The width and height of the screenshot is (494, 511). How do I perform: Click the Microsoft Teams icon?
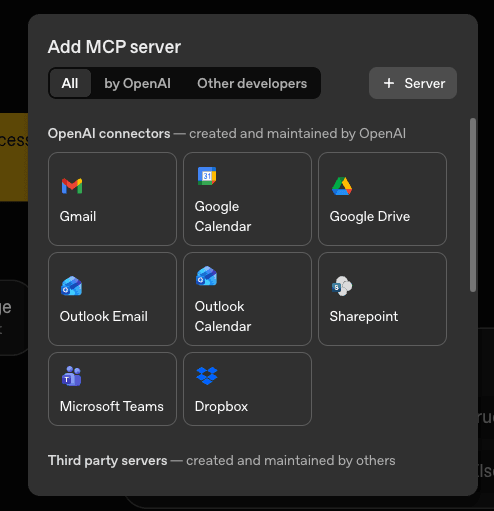[72, 376]
